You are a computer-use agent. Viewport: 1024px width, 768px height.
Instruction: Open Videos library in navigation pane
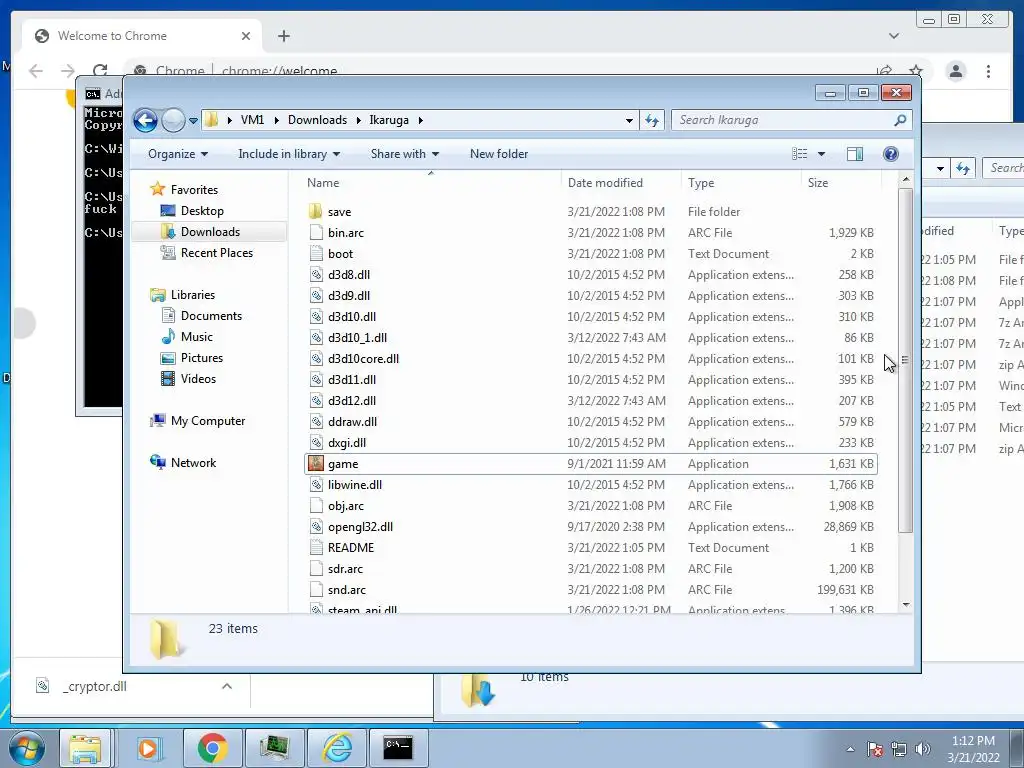(198, 379)
